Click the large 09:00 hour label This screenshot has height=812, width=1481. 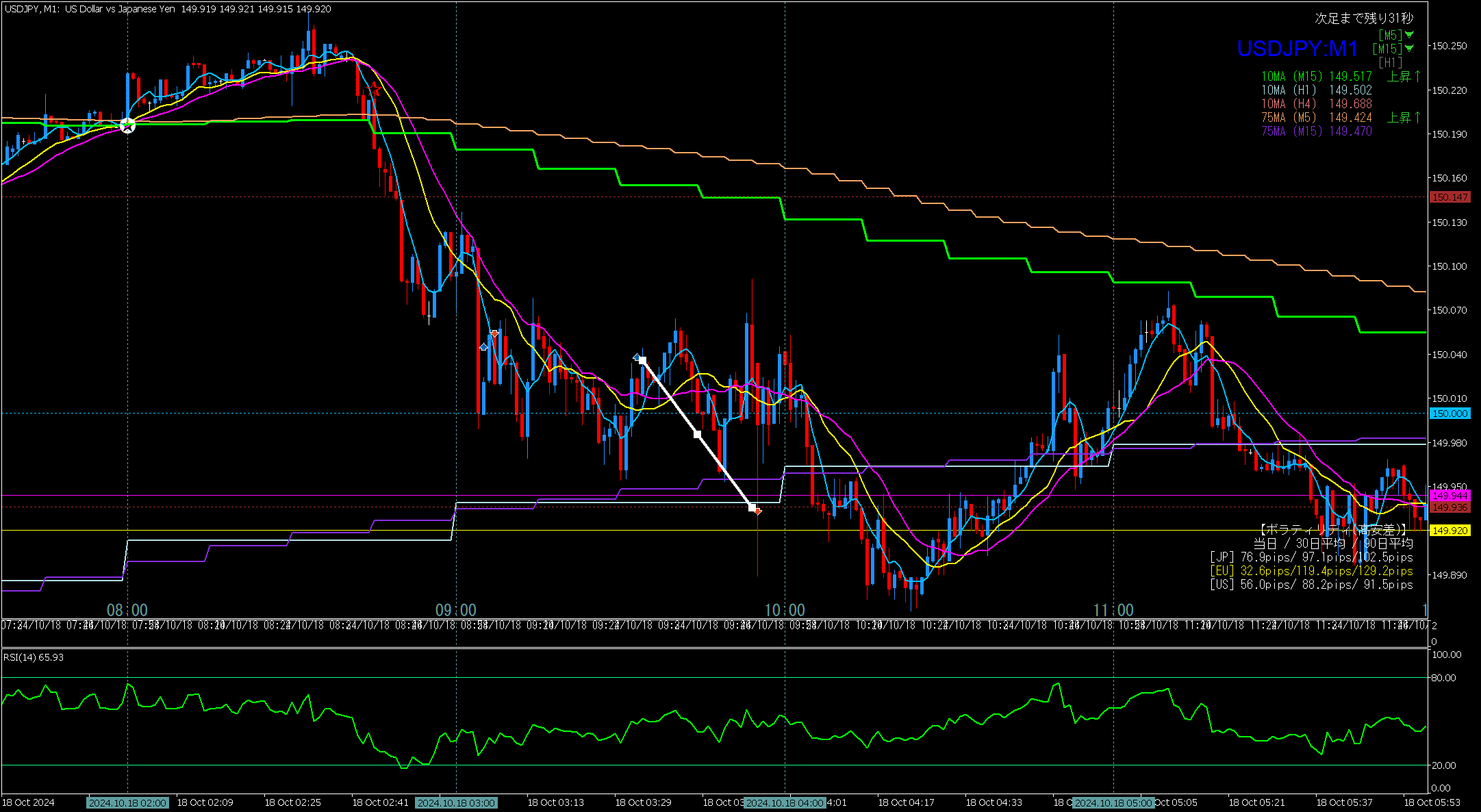pyautogui.click(x=456, y=610)
